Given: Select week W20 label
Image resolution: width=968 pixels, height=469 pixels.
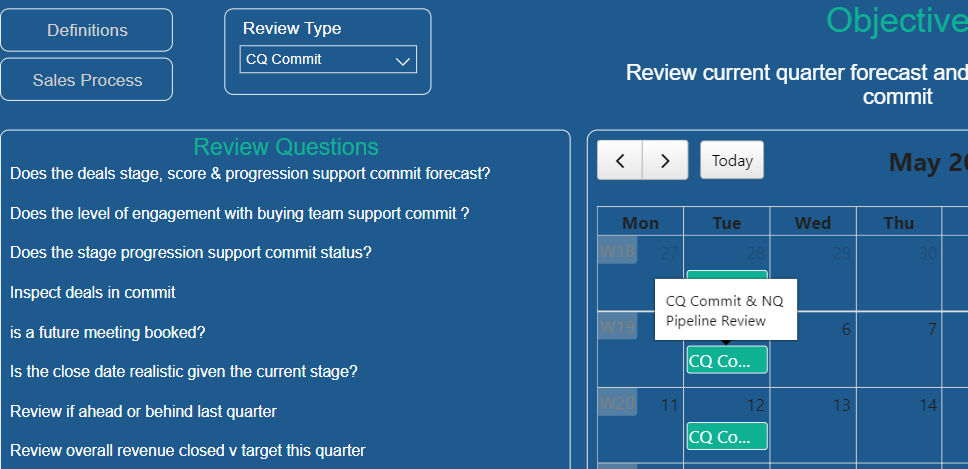Looking at the screenshot, I should (x=617, y=404).
